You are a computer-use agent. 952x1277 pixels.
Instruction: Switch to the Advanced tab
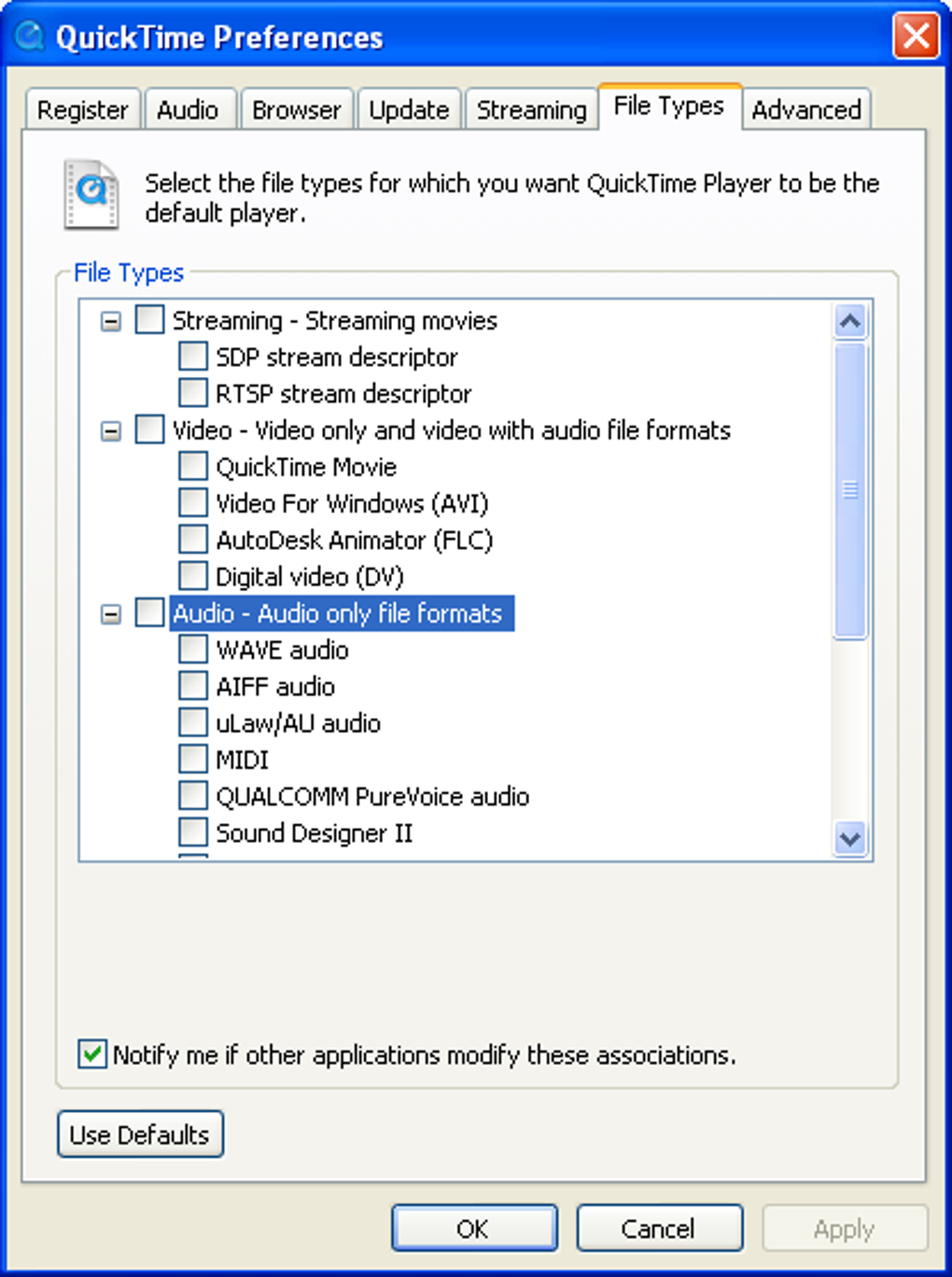806,110
